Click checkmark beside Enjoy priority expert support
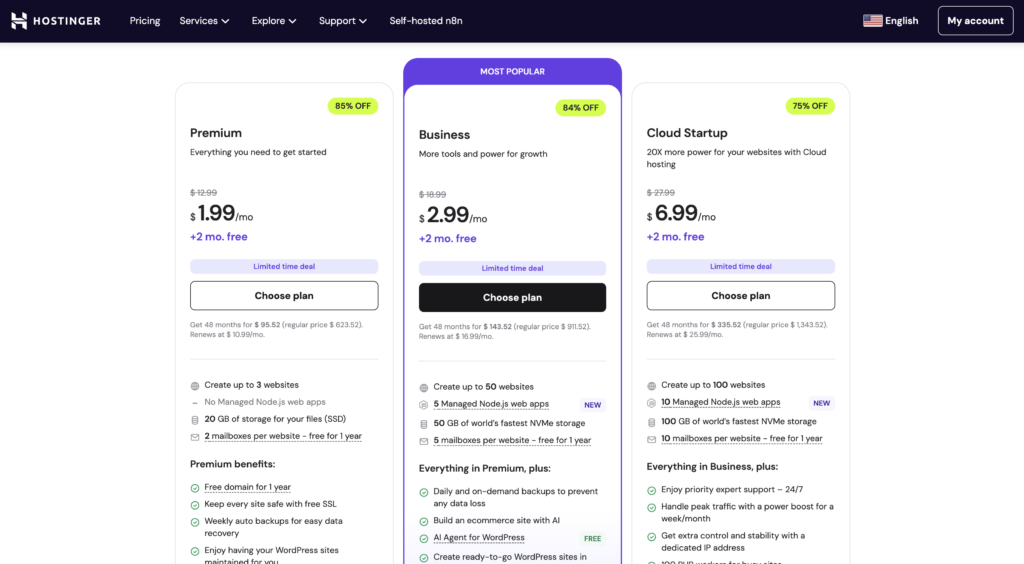 [652, 490]
